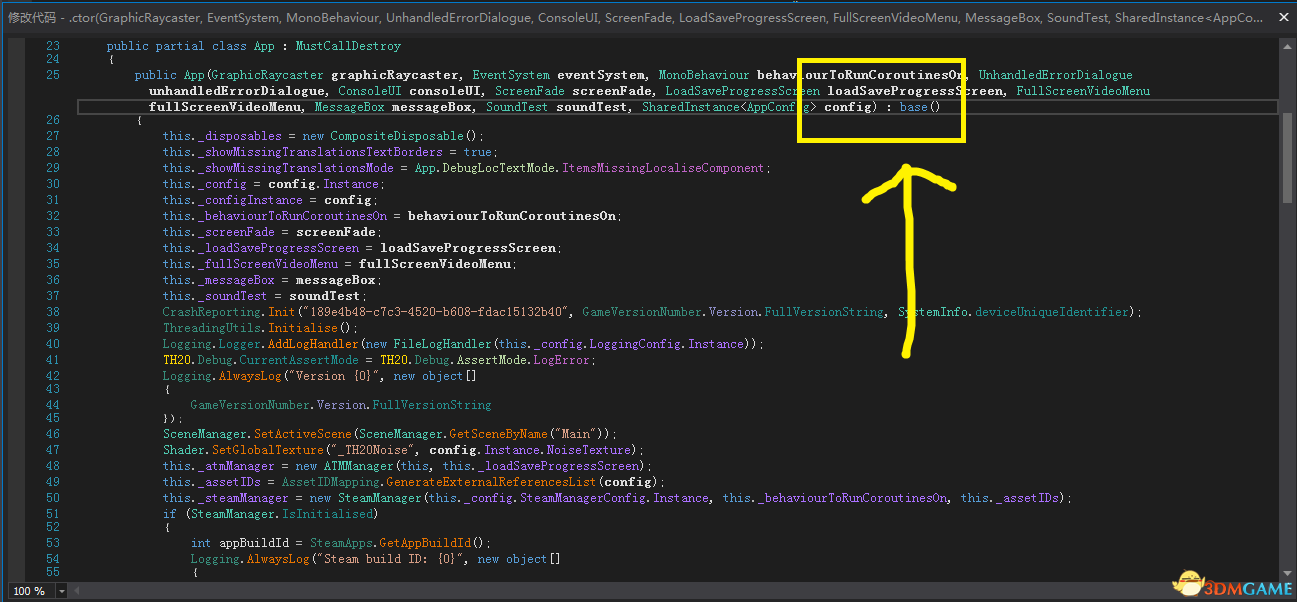
Task: Click the word partial on line 23
Action: coord(178,47)
